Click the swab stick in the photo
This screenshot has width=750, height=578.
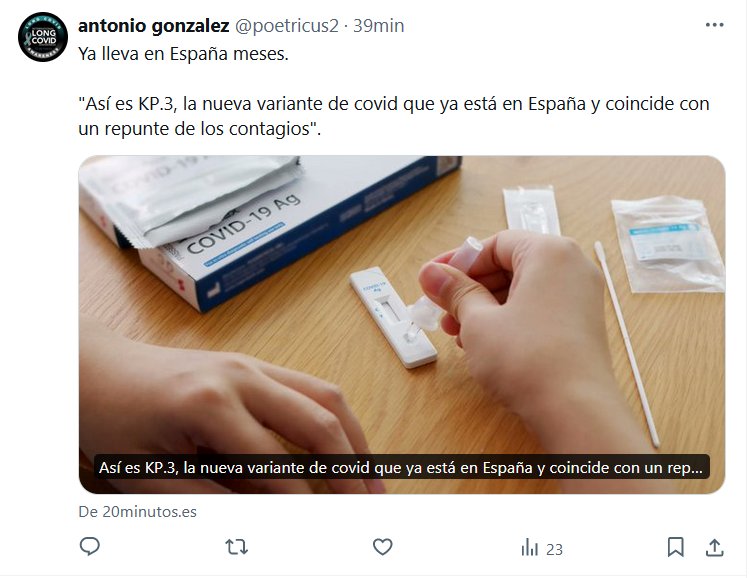(627, 344)
